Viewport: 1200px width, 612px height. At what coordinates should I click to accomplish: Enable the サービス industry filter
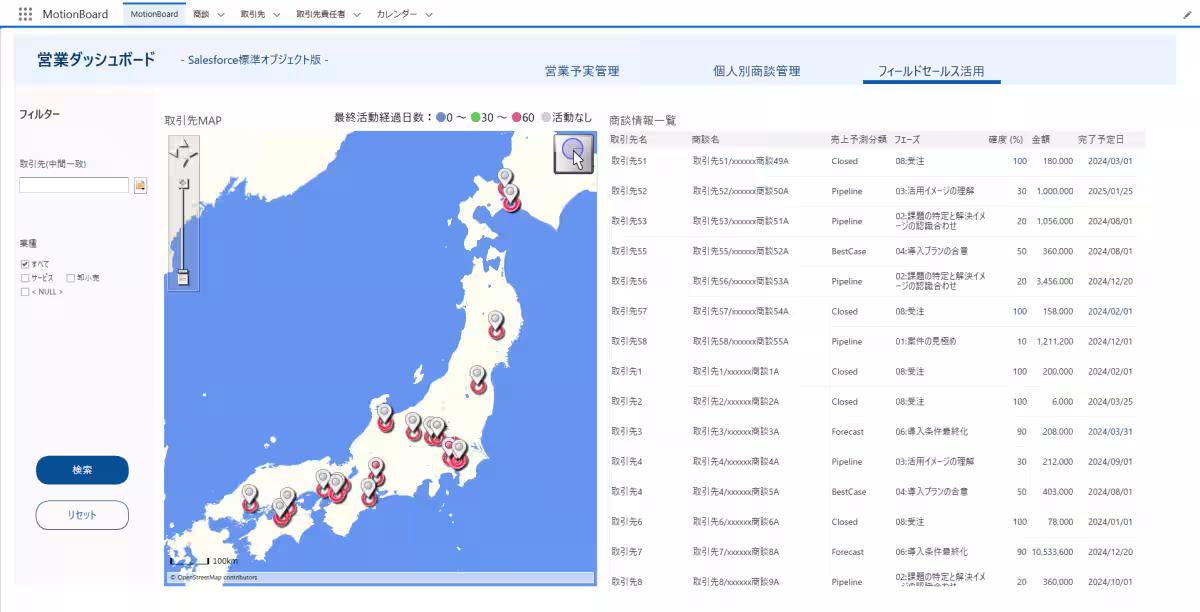coord(25,277)
